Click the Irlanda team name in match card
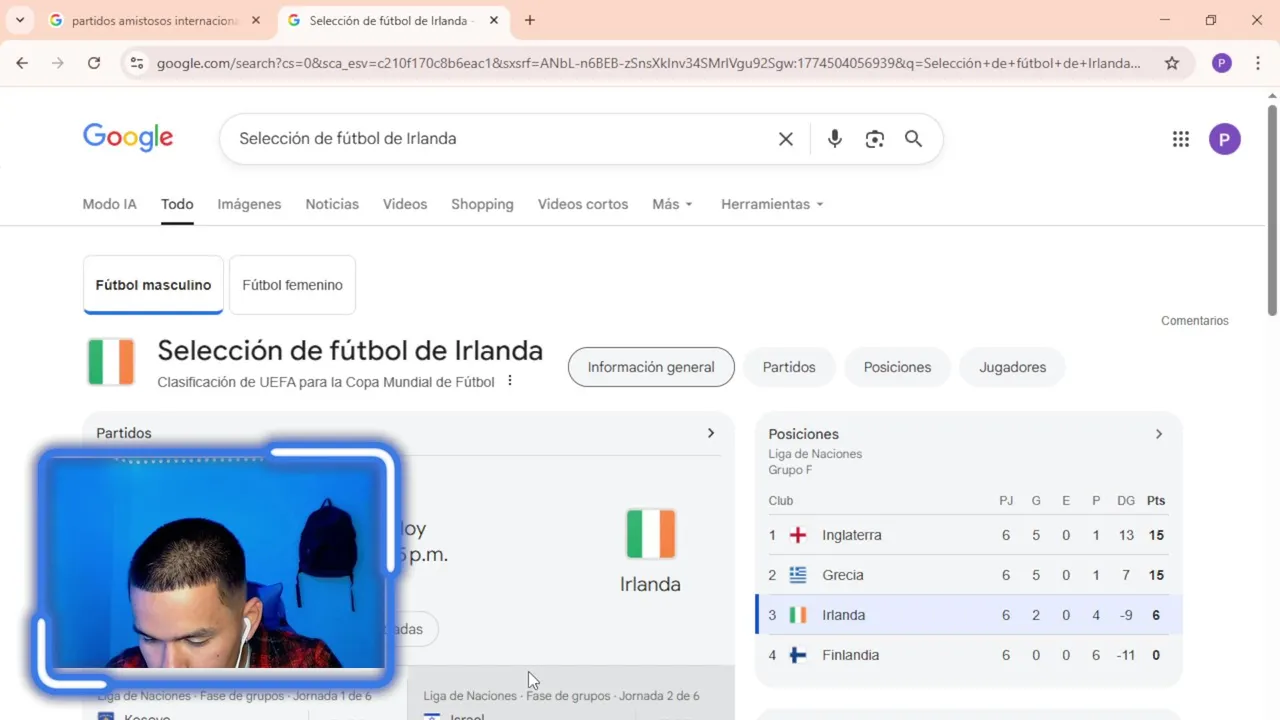Screen dimensions: 1280x720 650,584
